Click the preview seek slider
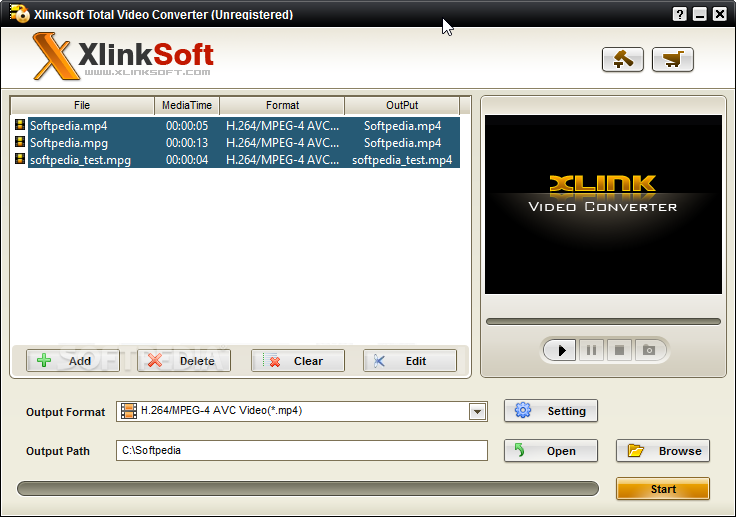Viewport: 736px width, 517px height. pyautogui.click(x=603, y=322)
